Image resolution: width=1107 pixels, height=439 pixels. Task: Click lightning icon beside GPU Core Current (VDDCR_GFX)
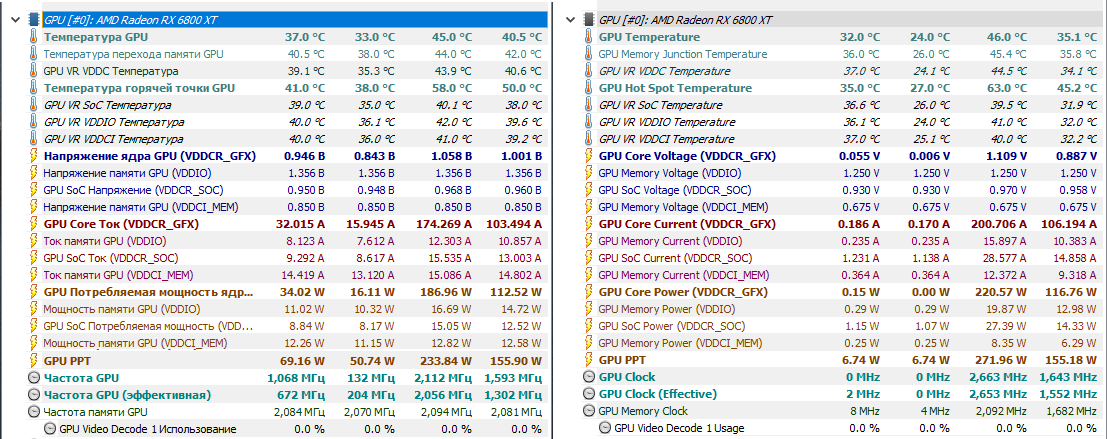(x=589, y=224)
